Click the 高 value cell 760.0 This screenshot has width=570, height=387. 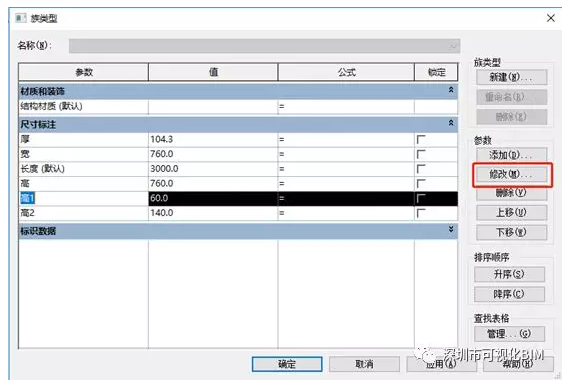coord(213,184)
